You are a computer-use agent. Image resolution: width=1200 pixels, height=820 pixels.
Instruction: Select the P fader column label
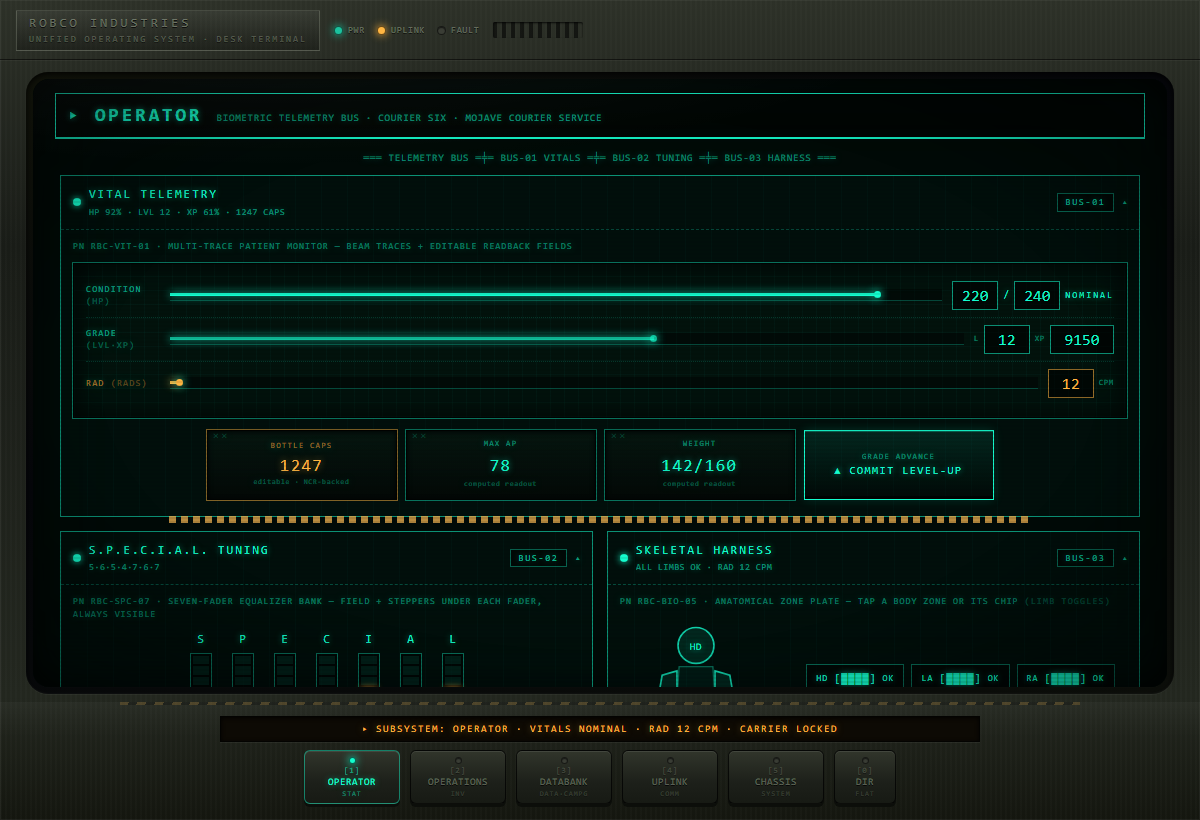pos(243,639)
